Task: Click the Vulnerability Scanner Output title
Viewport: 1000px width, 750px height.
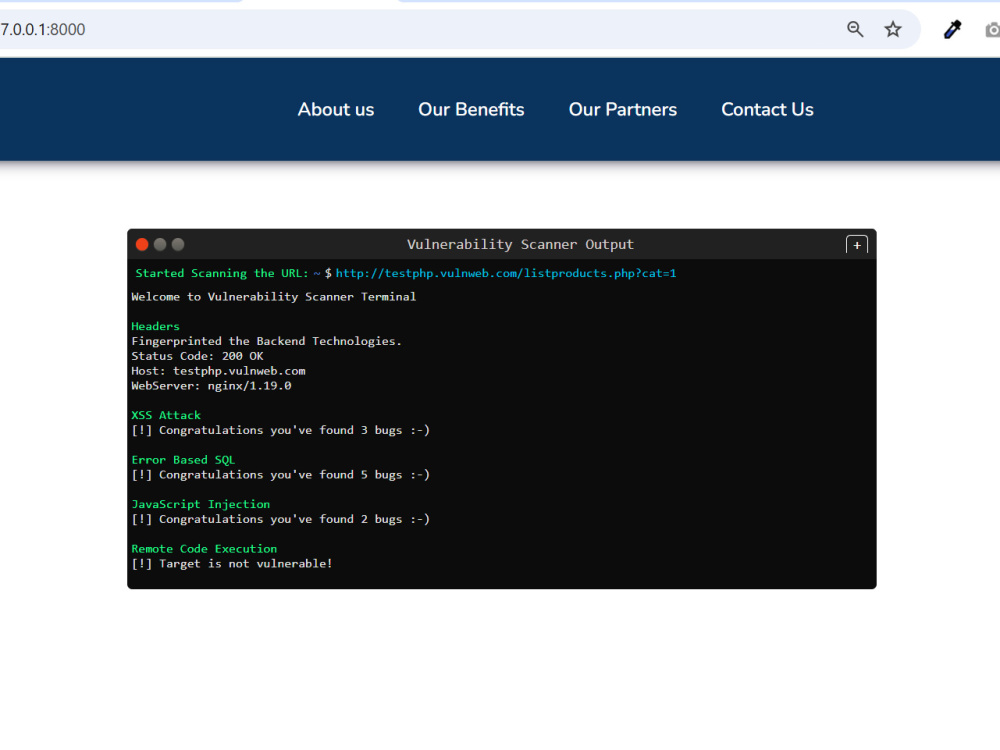Action: click(x=520, y=244)
